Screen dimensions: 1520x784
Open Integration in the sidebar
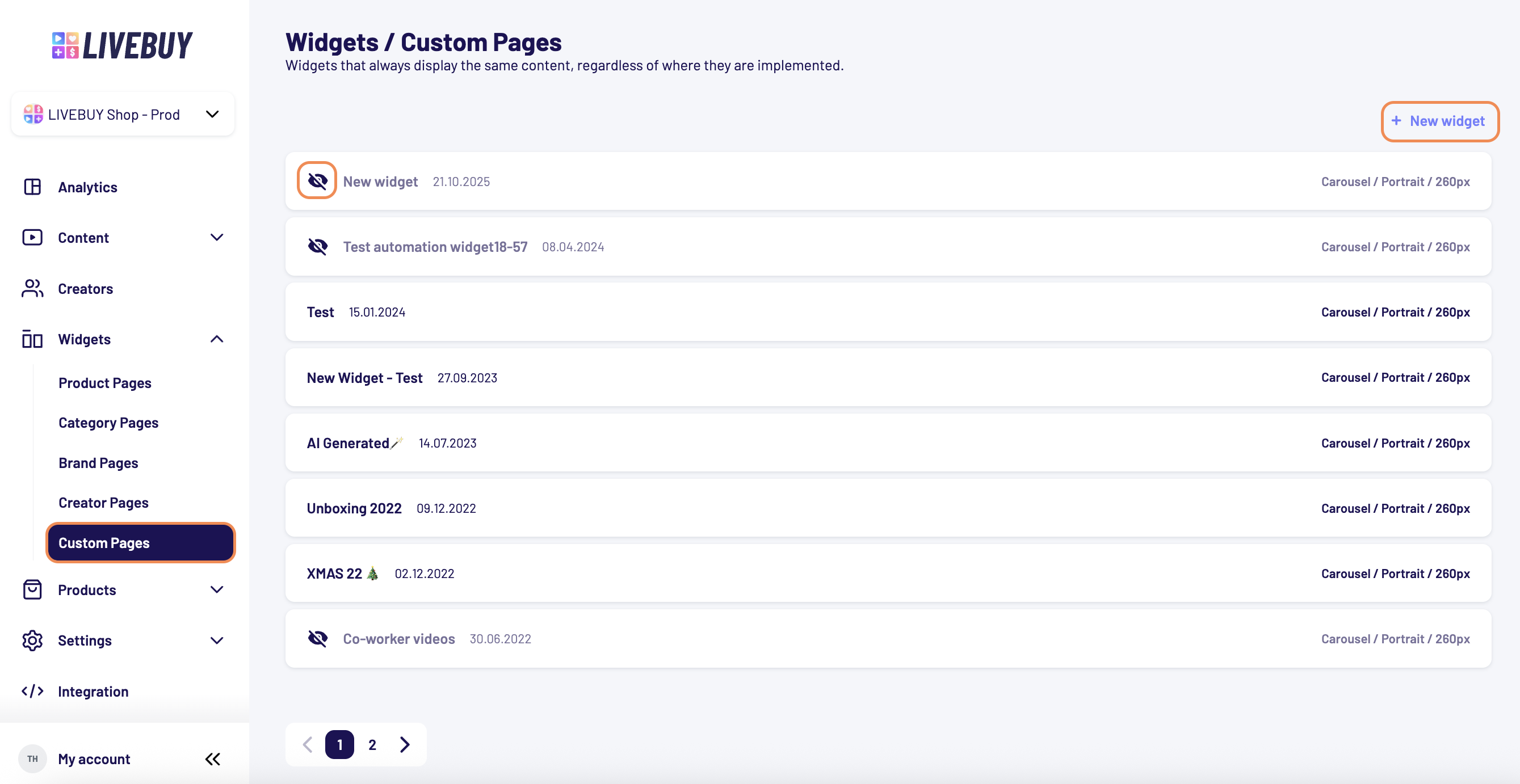pos(93,692)
